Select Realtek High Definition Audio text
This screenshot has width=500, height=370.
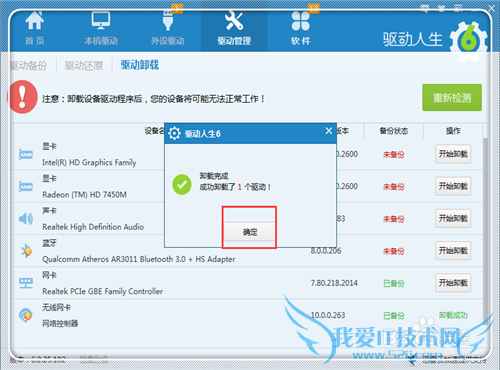[93, 227]
